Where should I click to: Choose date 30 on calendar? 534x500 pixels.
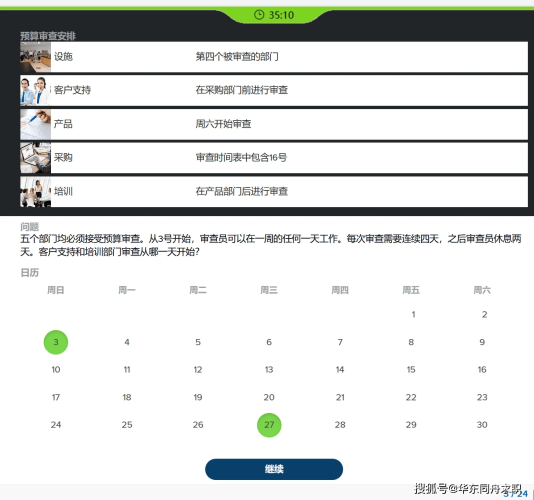pyautogui.click(x=482, y=425)
